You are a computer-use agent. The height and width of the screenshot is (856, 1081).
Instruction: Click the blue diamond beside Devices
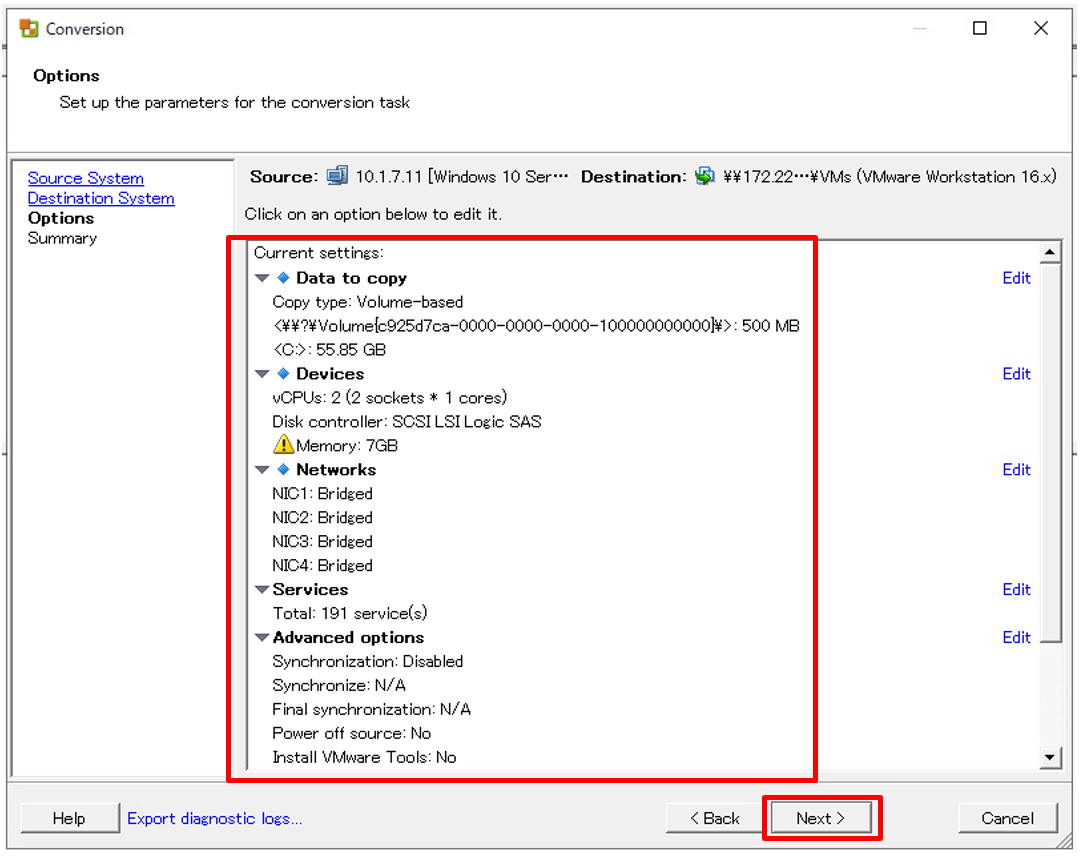point(283,374)
